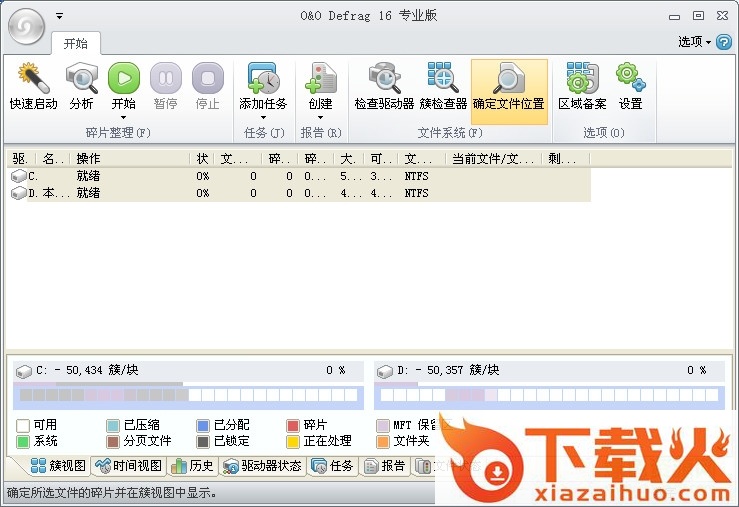Start defragmentation with green 开始 play button

tap(123, 78)
